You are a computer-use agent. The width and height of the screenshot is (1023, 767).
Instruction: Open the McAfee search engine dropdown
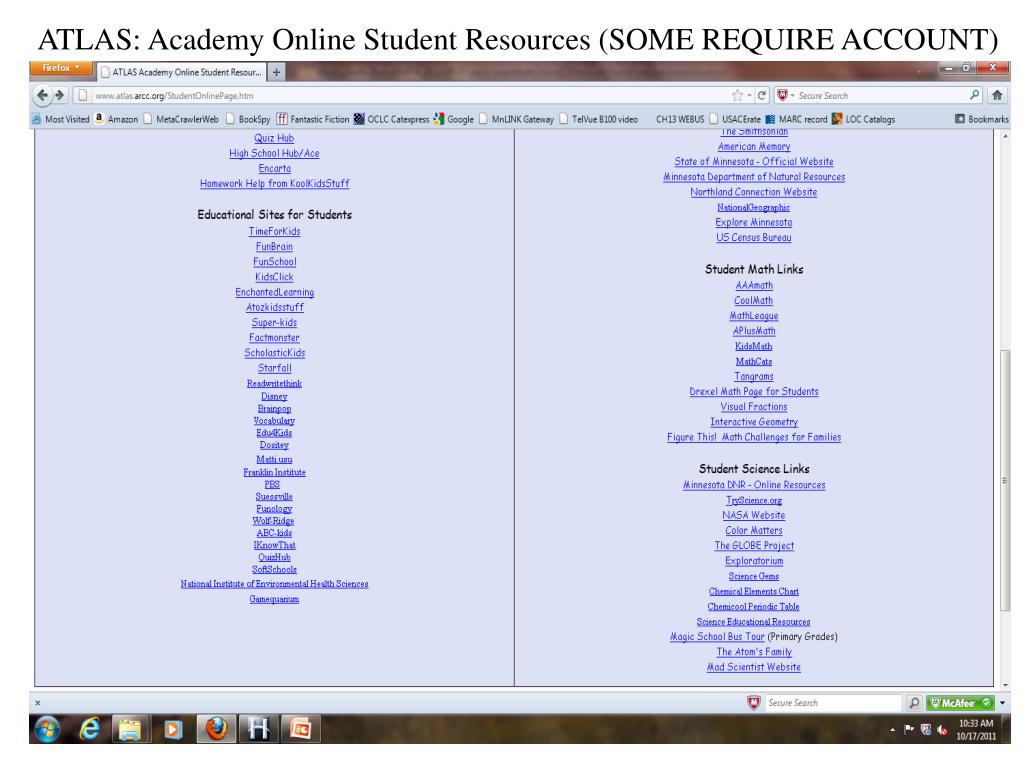click(785, 95)
